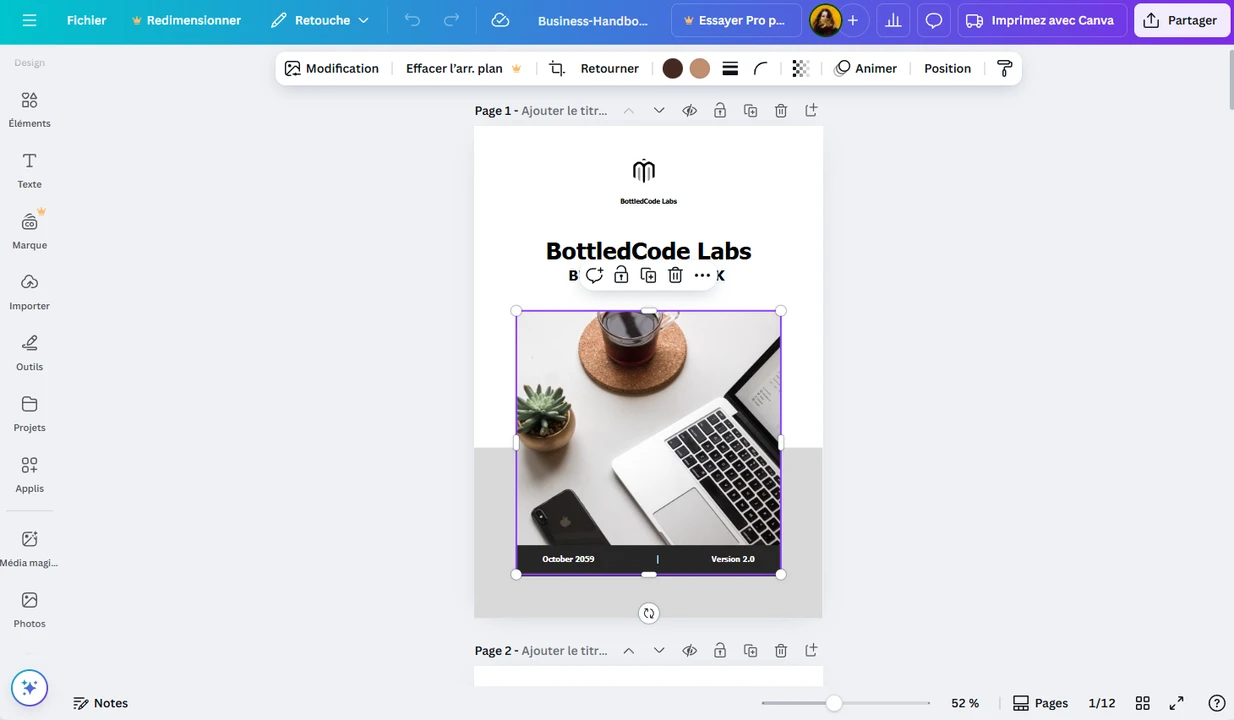Click Retourner to flip image
1234x720 pixels.
pyautogui.click(x=609, y=69)
